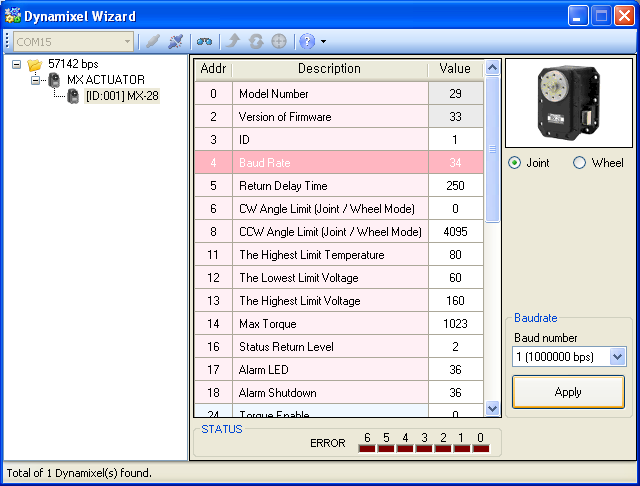The width and height of the screenshot is (640, 486).
Task: Click the Dynamixel servo image thumbnail
Action: (x=569, y=103)
